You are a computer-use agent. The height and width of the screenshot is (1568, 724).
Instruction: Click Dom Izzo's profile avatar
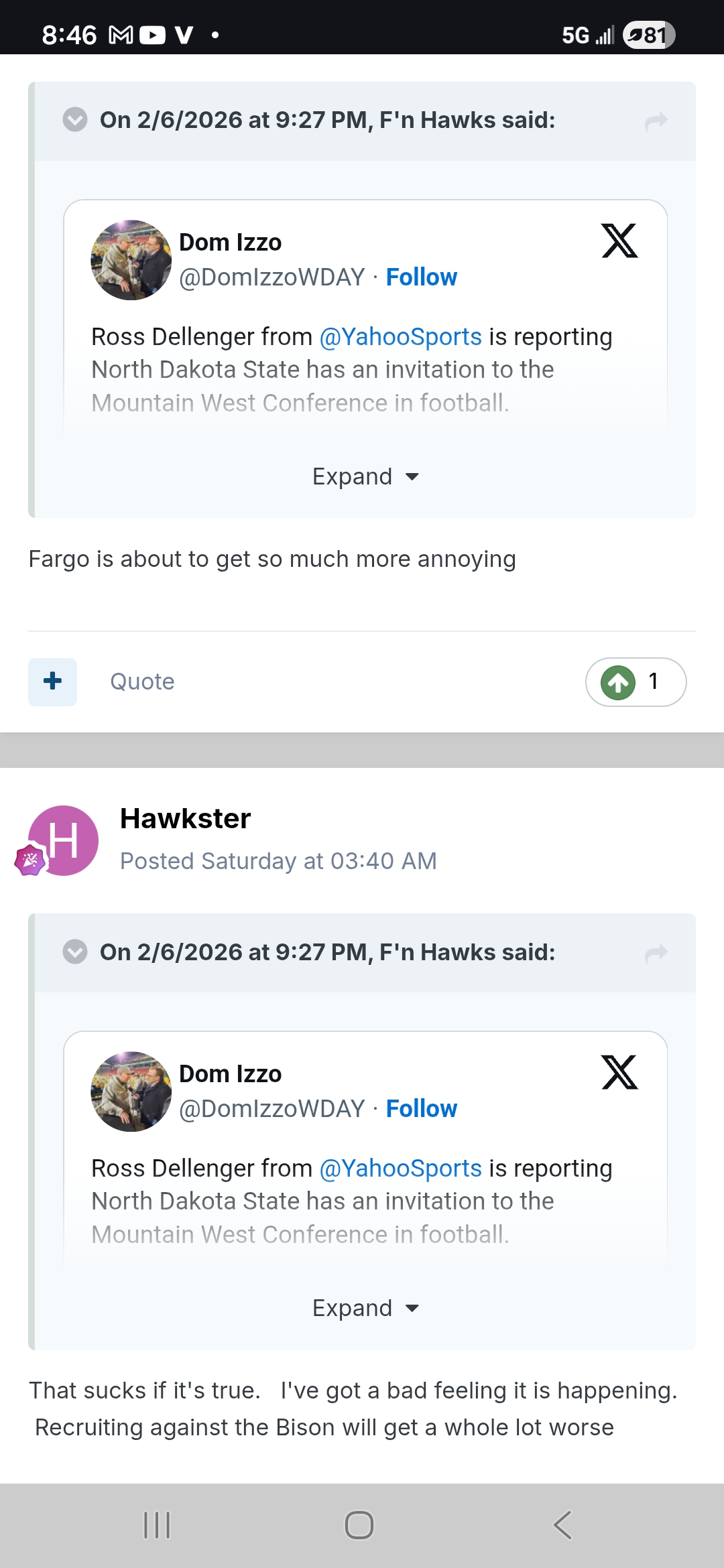click(130, 259)
